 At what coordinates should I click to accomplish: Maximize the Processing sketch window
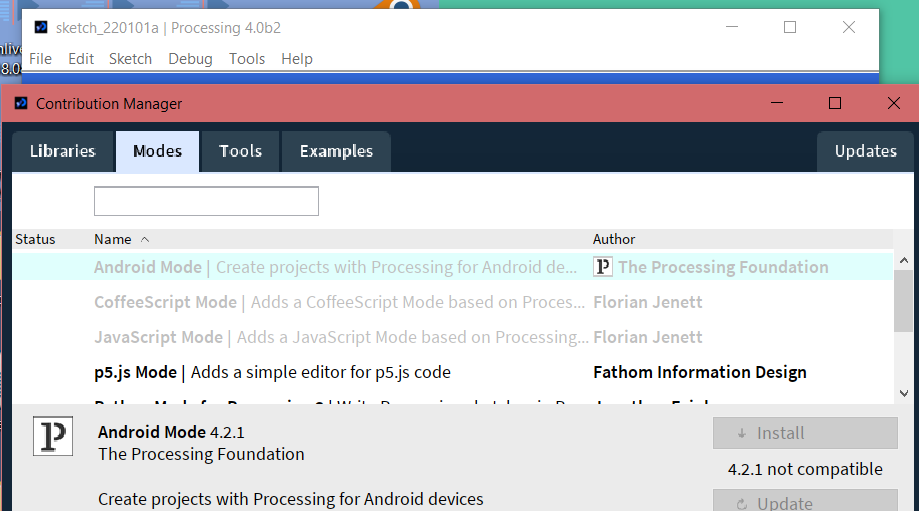click(x=790, y=27)
